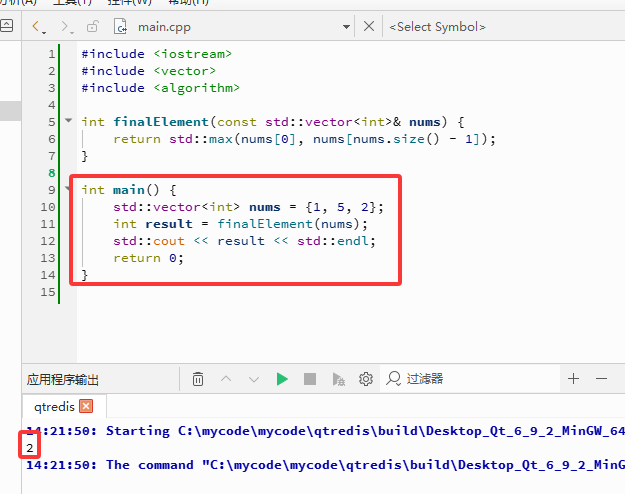The width and height of the screenshot is (625, 494).
Task: Click the 'finalElement' function name on line 5
Action: (x=161, y=122)
